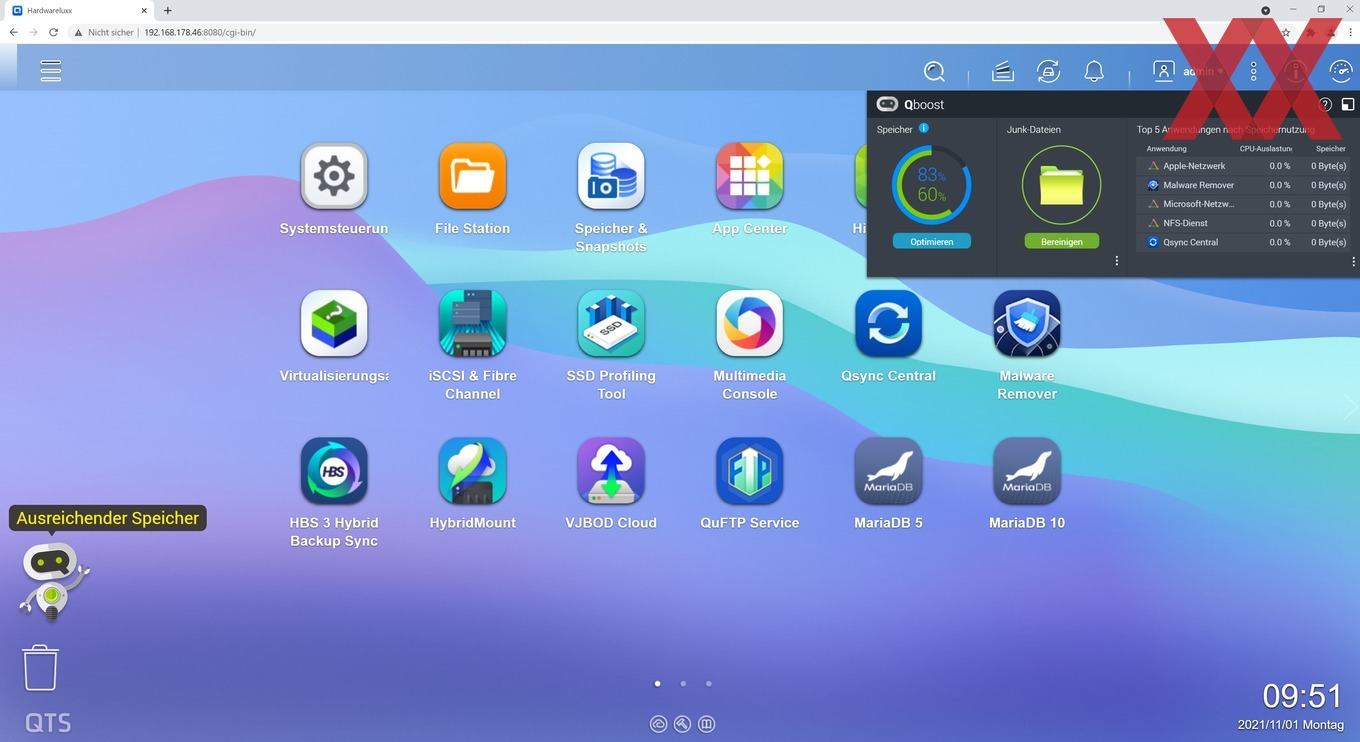Launch HBS 3 Hybrid Backup Sync
The image size is (1360, 742).
[334, 471]
